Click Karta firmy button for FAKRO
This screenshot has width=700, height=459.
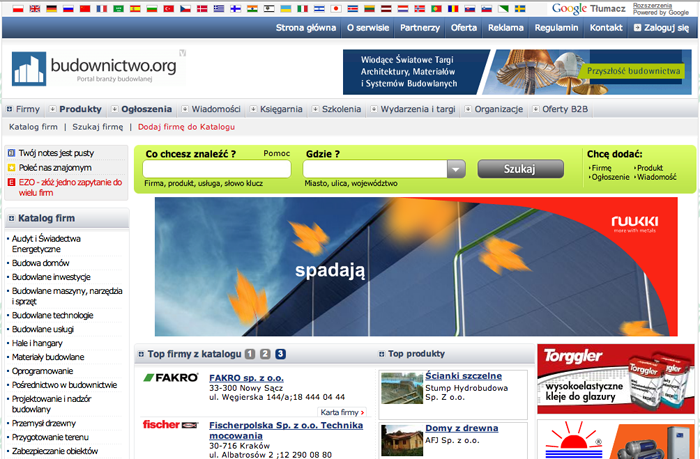point(342,412)
